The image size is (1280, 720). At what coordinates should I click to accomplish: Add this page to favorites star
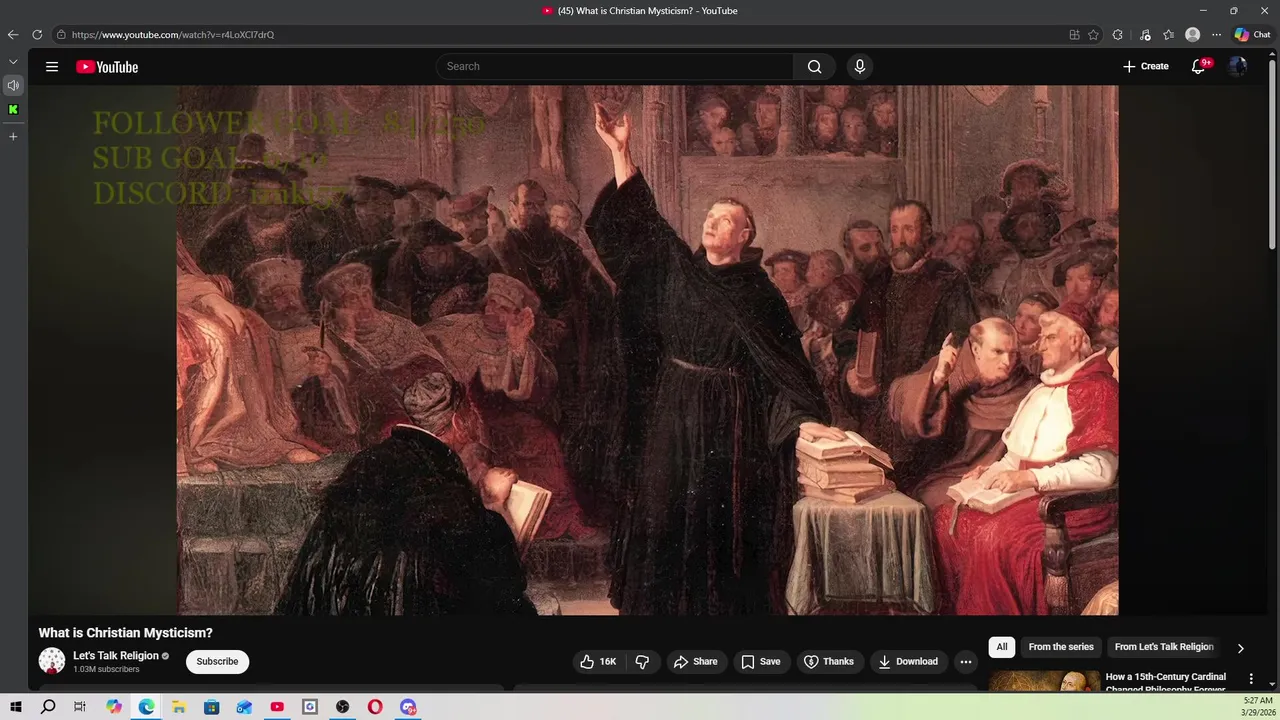[x=1094, y=34]
